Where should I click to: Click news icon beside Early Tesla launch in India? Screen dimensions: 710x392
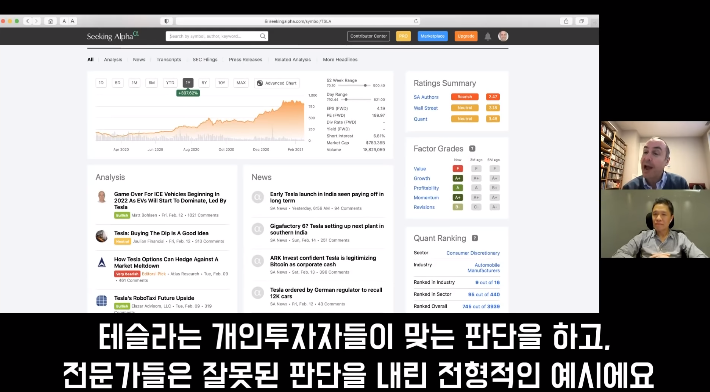[258, 197]
